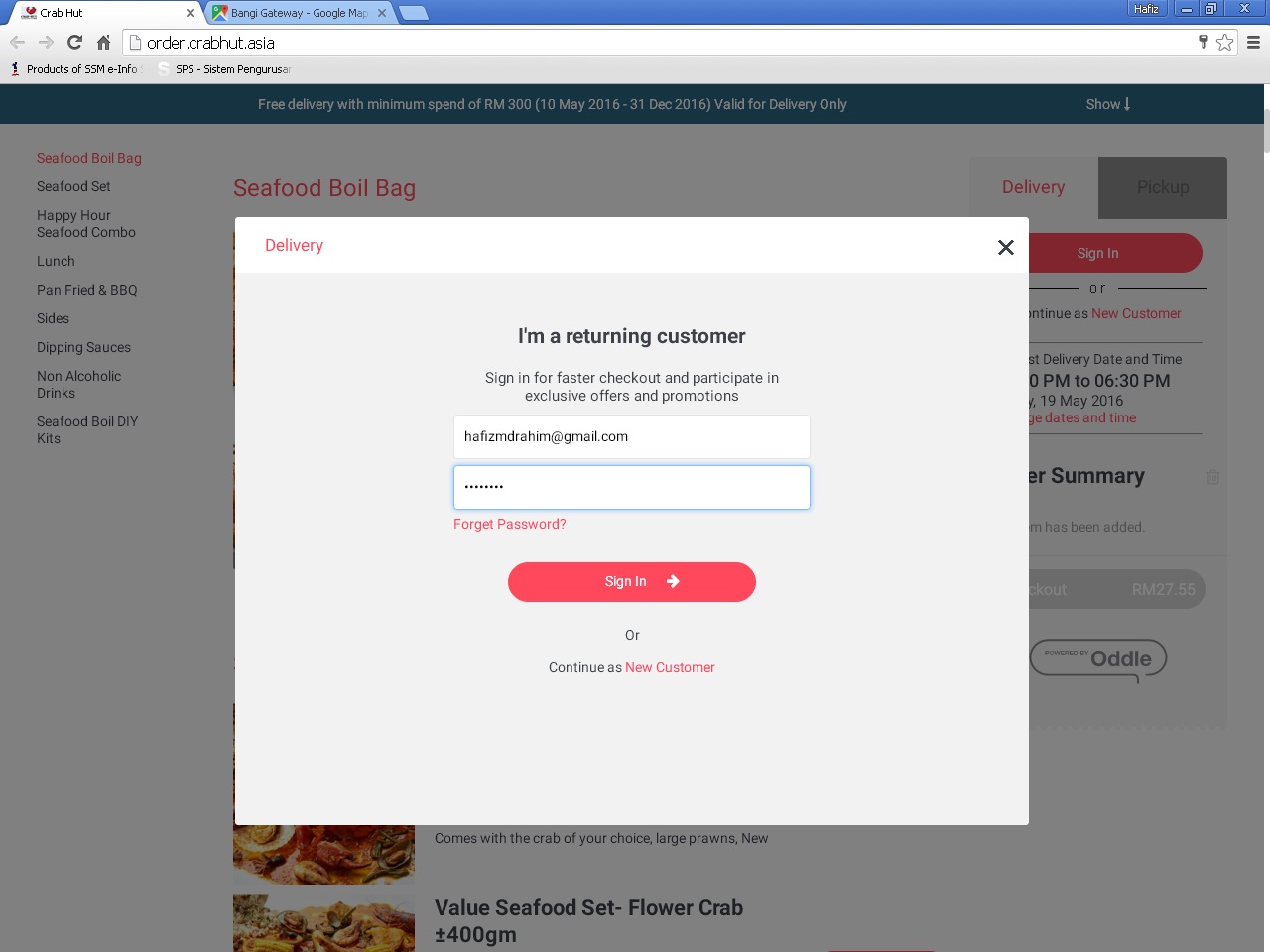Expand the promo banner with Show
This screenshot has width=1270, height=952.
[1108, 104]
